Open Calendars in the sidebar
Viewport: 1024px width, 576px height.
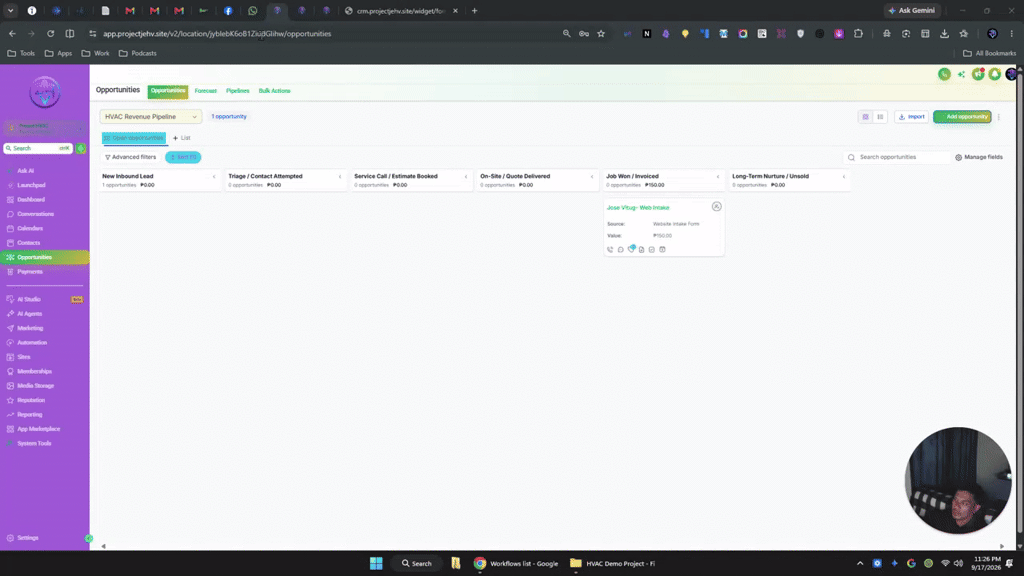pyautogui.click(x=29, y=228)
